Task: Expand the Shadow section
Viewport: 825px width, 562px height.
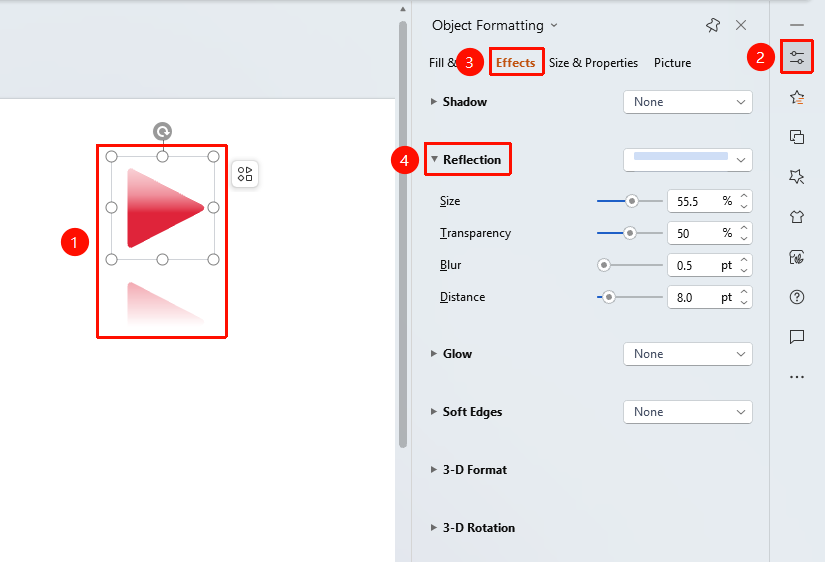Action: pos(434,102)
